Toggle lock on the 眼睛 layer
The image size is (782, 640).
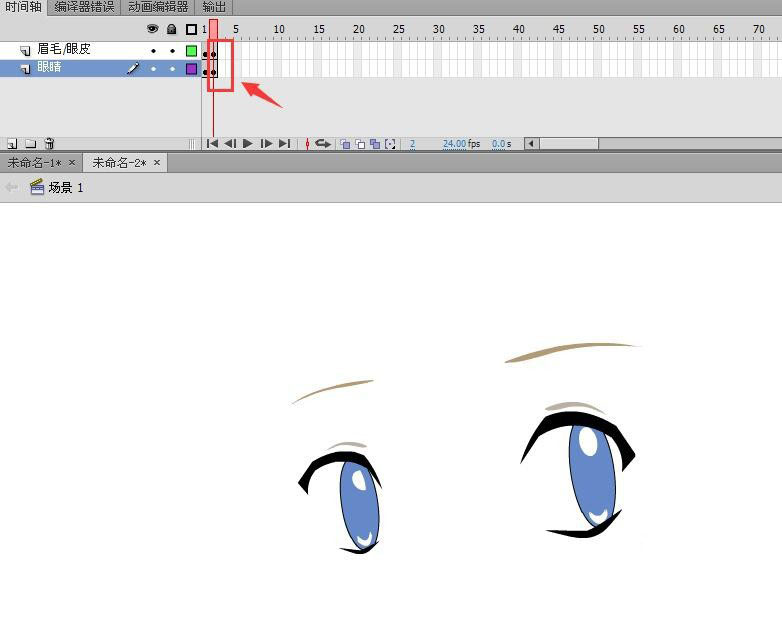[x=172, y=69]
